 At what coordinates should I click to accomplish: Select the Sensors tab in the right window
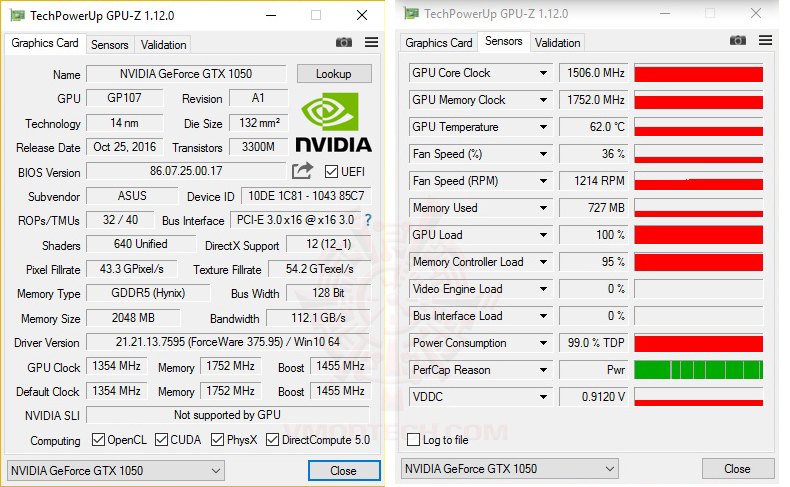(503, 41)
